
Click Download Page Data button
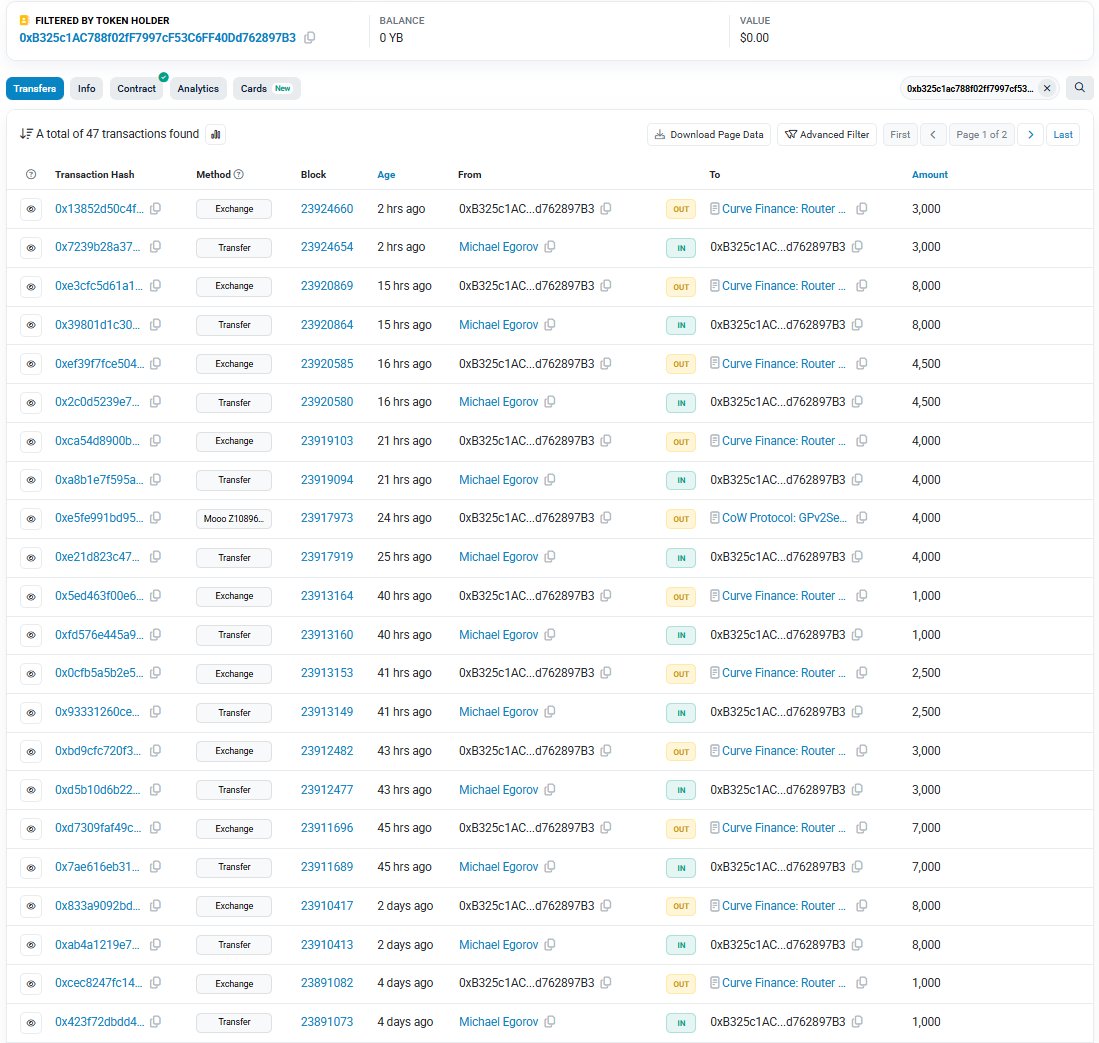tap(709, 135)
